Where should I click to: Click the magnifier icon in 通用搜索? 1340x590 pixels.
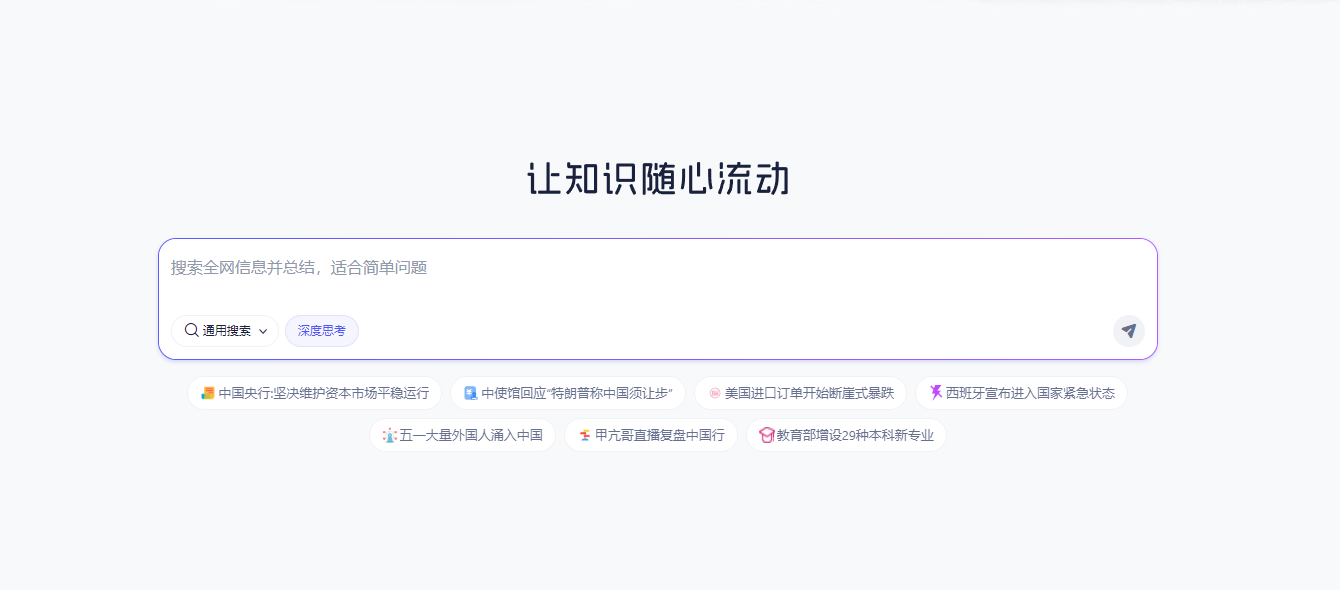click(191, 330)
